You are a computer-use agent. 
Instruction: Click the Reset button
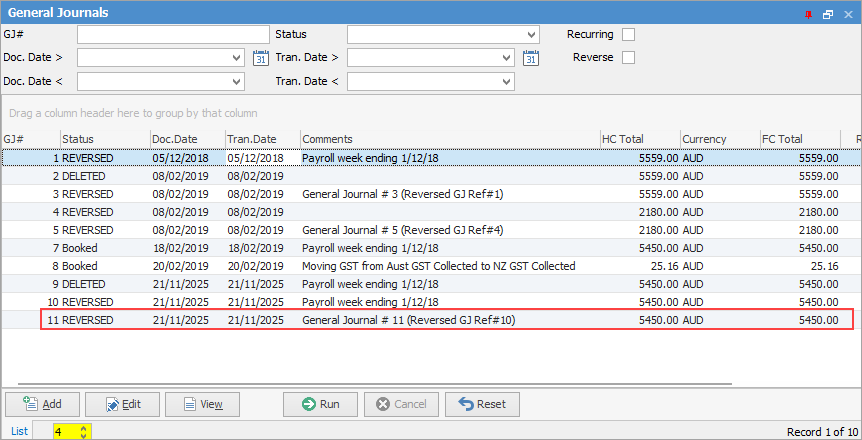pyautogui.click(x=482, y=404)
